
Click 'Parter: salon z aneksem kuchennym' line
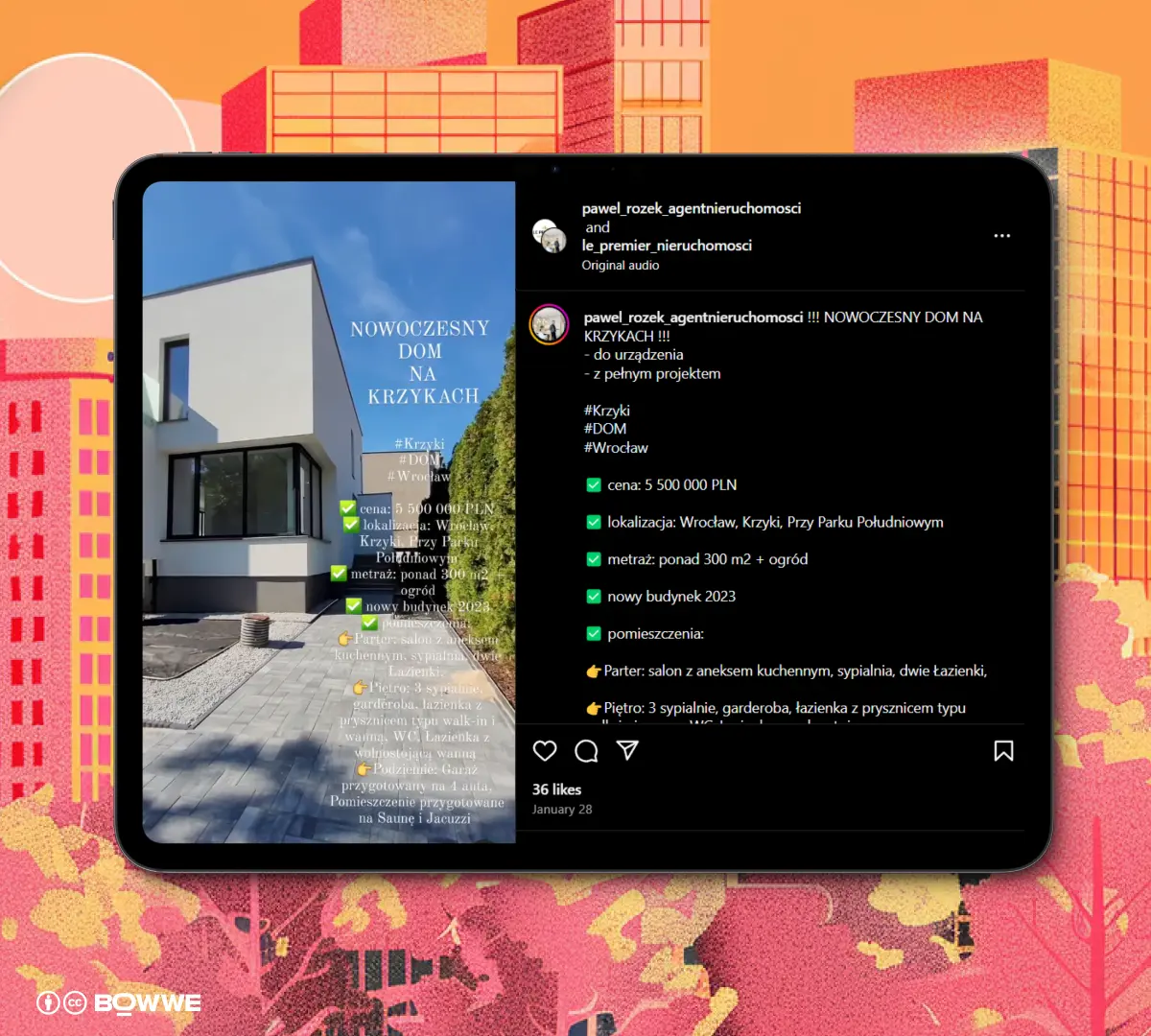pos(787,671)
